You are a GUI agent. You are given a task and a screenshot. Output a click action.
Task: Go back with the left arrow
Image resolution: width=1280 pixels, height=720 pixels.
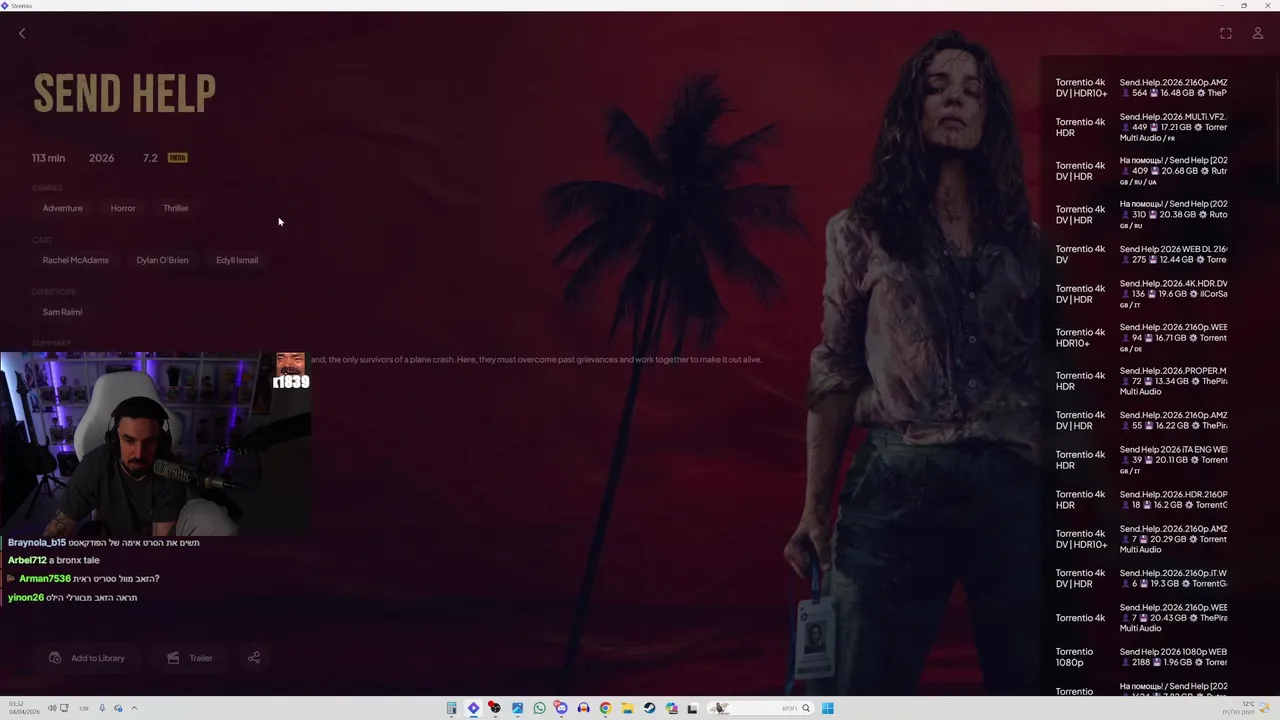coord(22,33)
